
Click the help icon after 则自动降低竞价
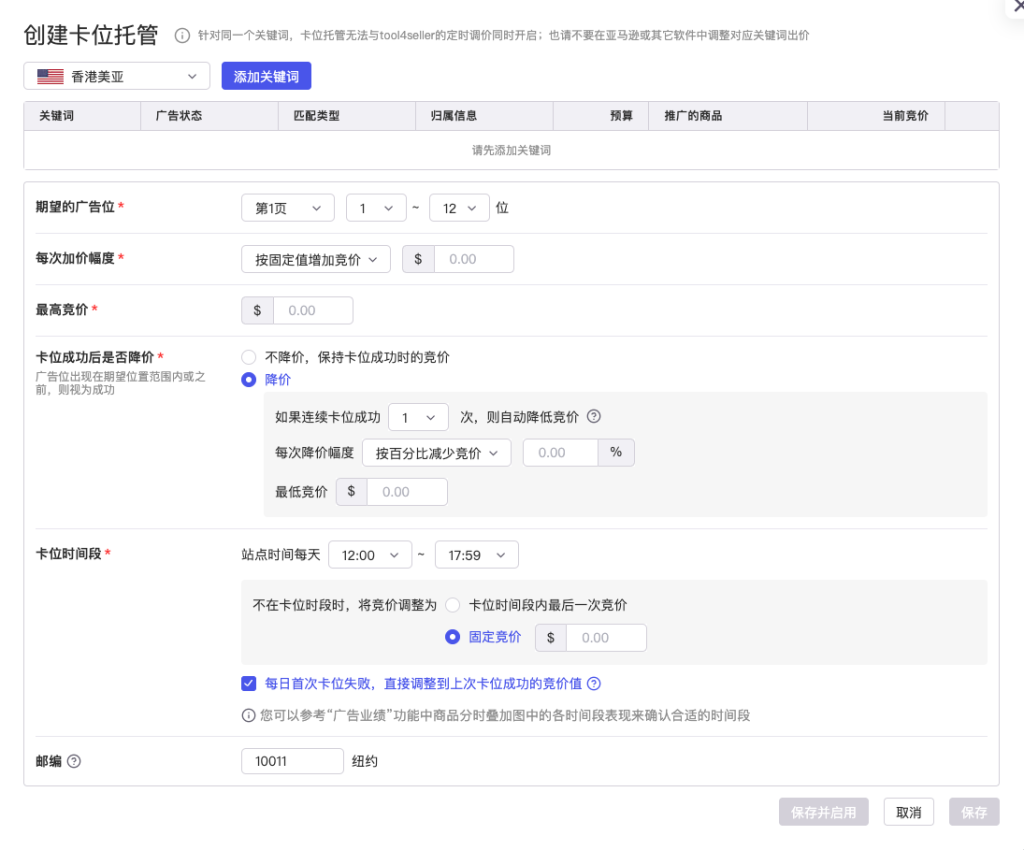tap(594, 417)
